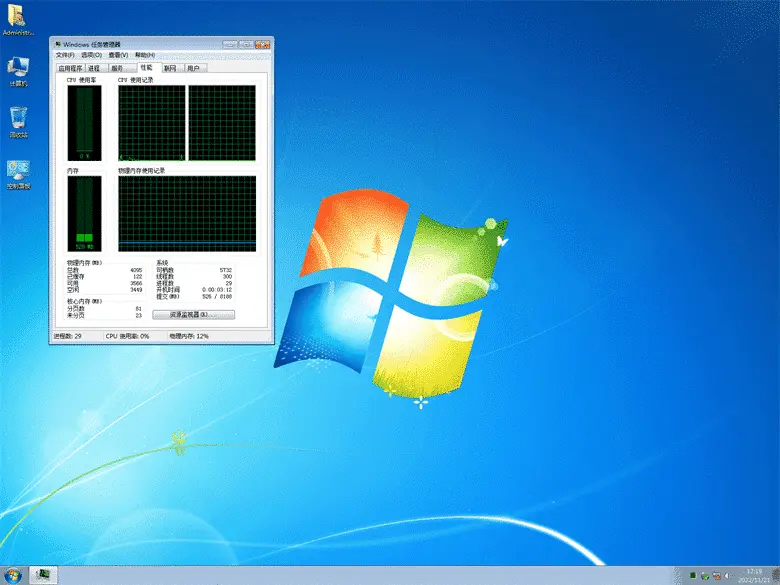Open the Control Panel (控制面板) desktop icon

pyautogui.click(x=18, y=173)
